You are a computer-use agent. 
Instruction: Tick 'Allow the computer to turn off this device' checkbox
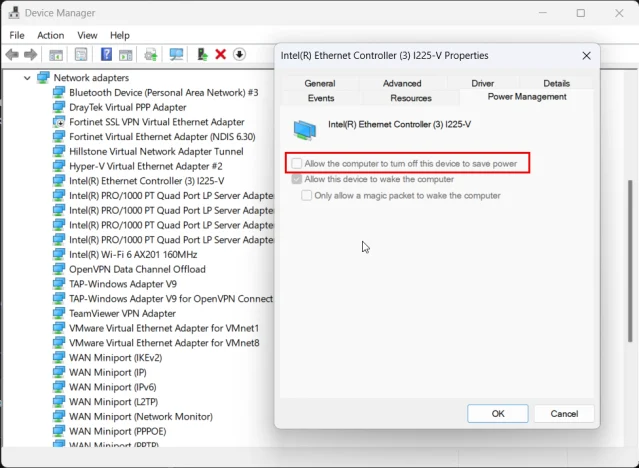pos(297,163)
